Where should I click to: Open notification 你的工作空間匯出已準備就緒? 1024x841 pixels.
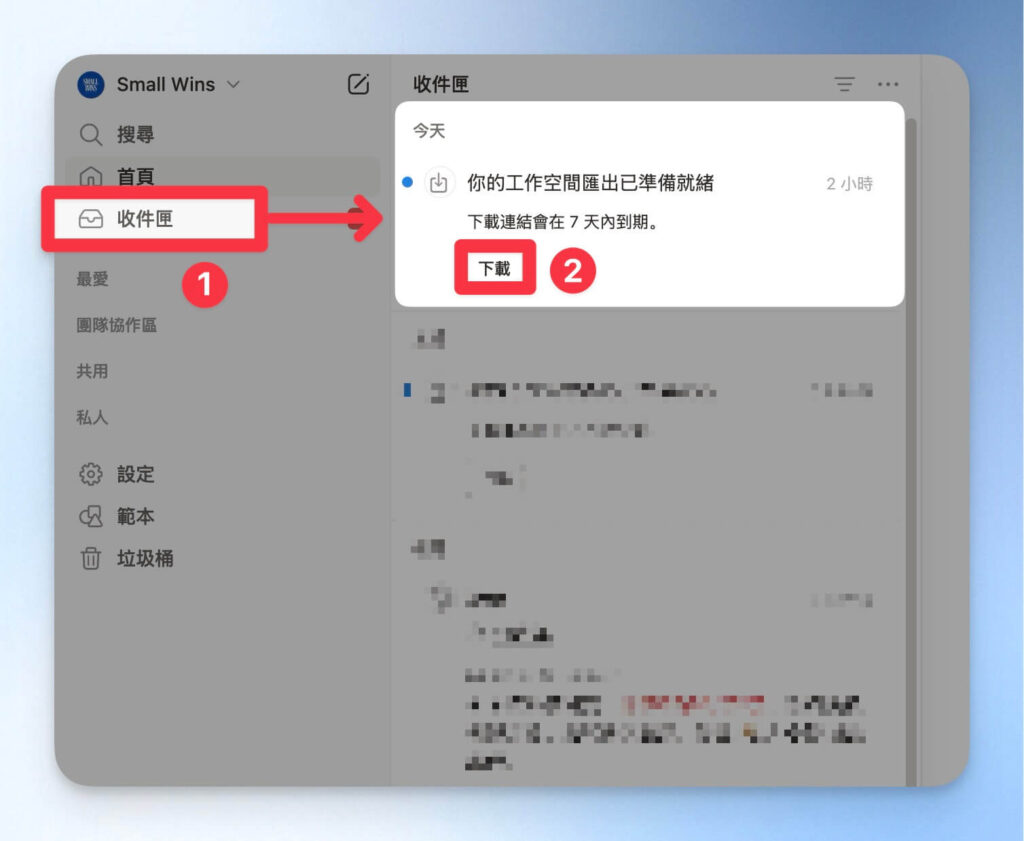590,183
